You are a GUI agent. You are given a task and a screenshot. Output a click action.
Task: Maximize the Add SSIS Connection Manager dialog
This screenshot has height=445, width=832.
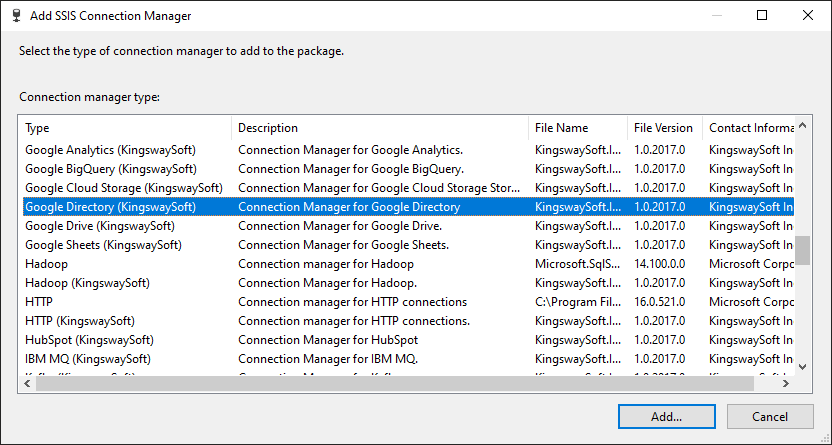(762, 15)
